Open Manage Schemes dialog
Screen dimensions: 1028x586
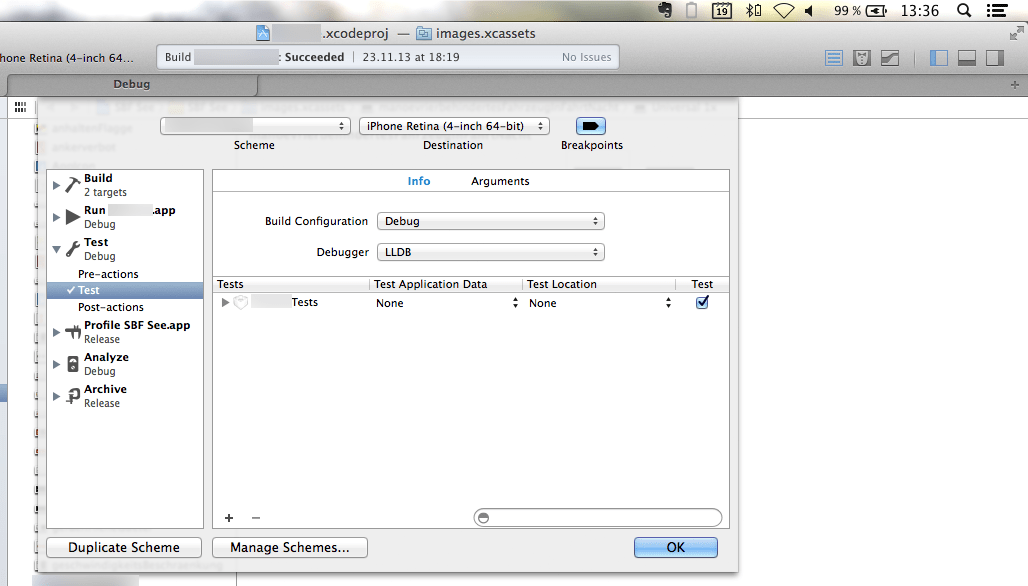tap(289, 547)
